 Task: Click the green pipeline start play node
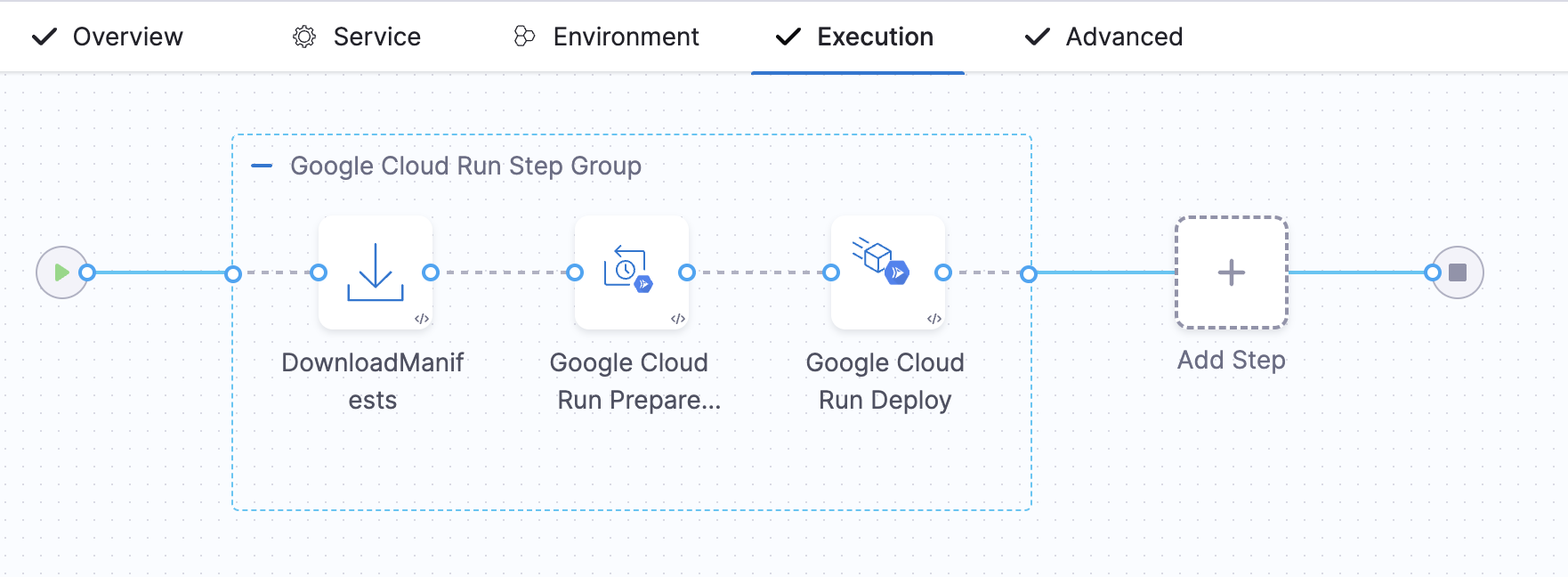[x=61, y=272]
